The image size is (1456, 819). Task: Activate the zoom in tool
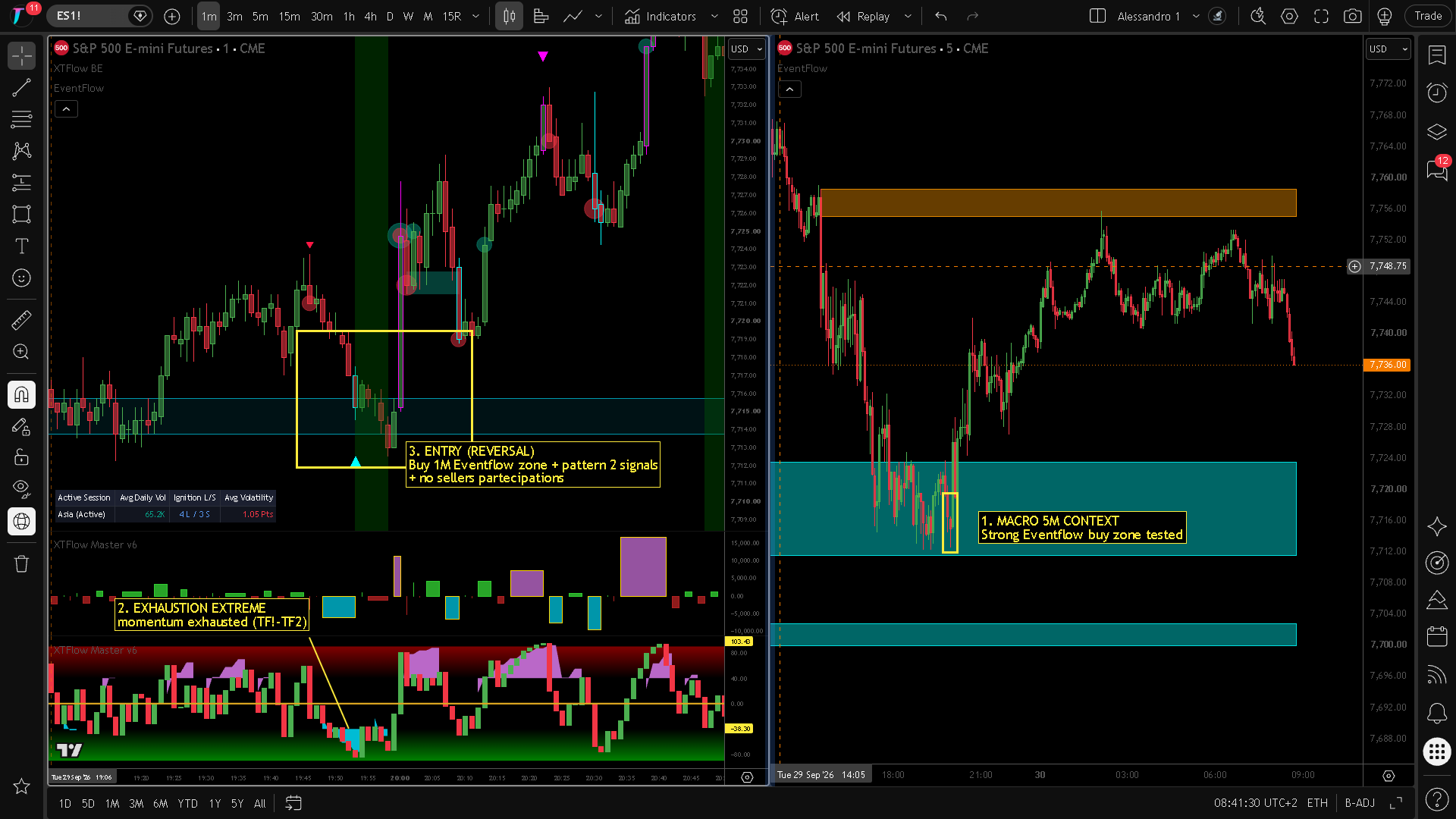(x=21, y=352)
